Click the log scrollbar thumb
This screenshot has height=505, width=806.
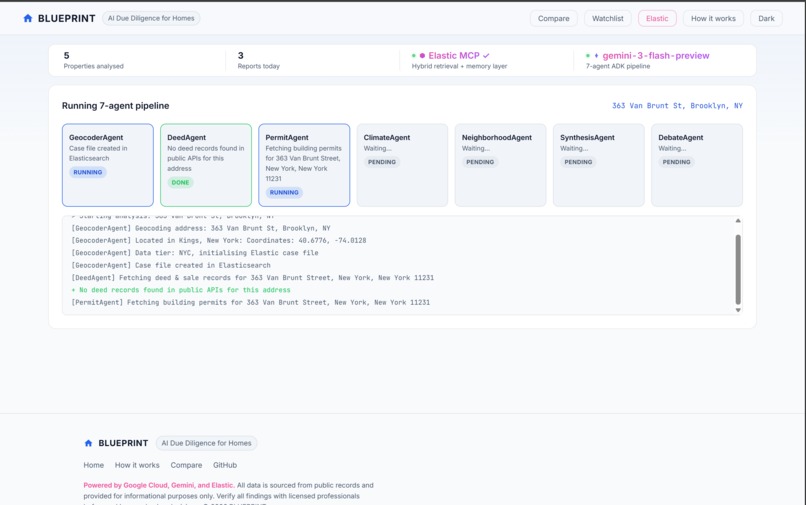738,269
